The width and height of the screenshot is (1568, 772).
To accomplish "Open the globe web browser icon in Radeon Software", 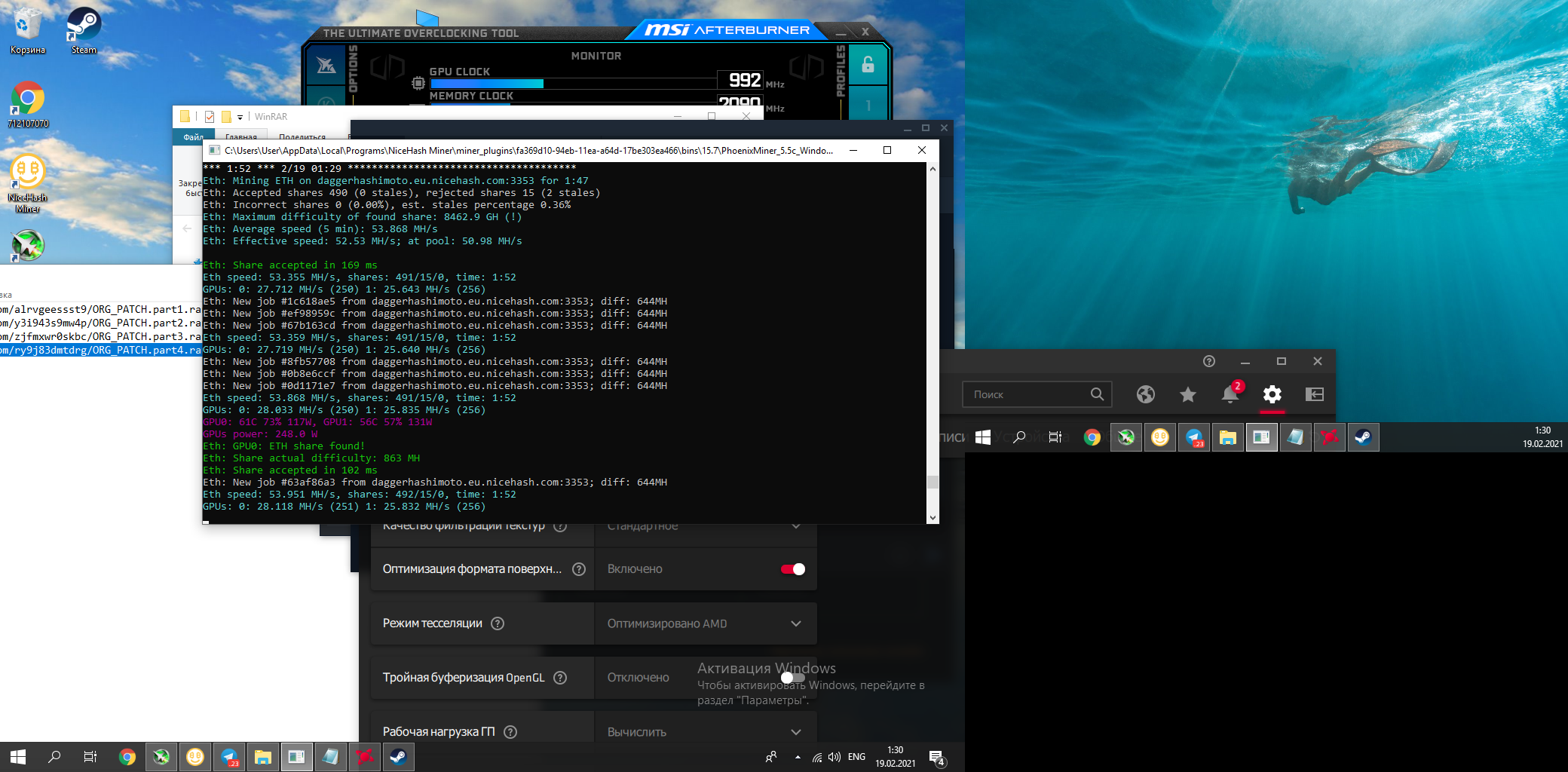I will [x=1146, y=394].
